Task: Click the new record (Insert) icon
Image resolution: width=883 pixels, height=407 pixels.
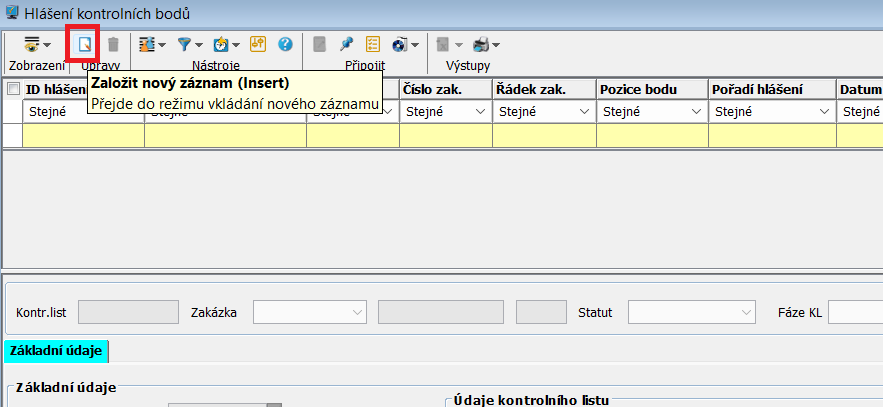Action: click(85, 44)
